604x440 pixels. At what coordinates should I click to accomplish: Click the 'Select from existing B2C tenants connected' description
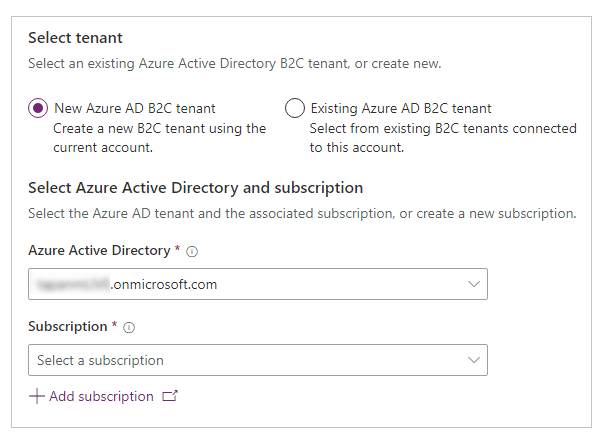pos(443,128)
